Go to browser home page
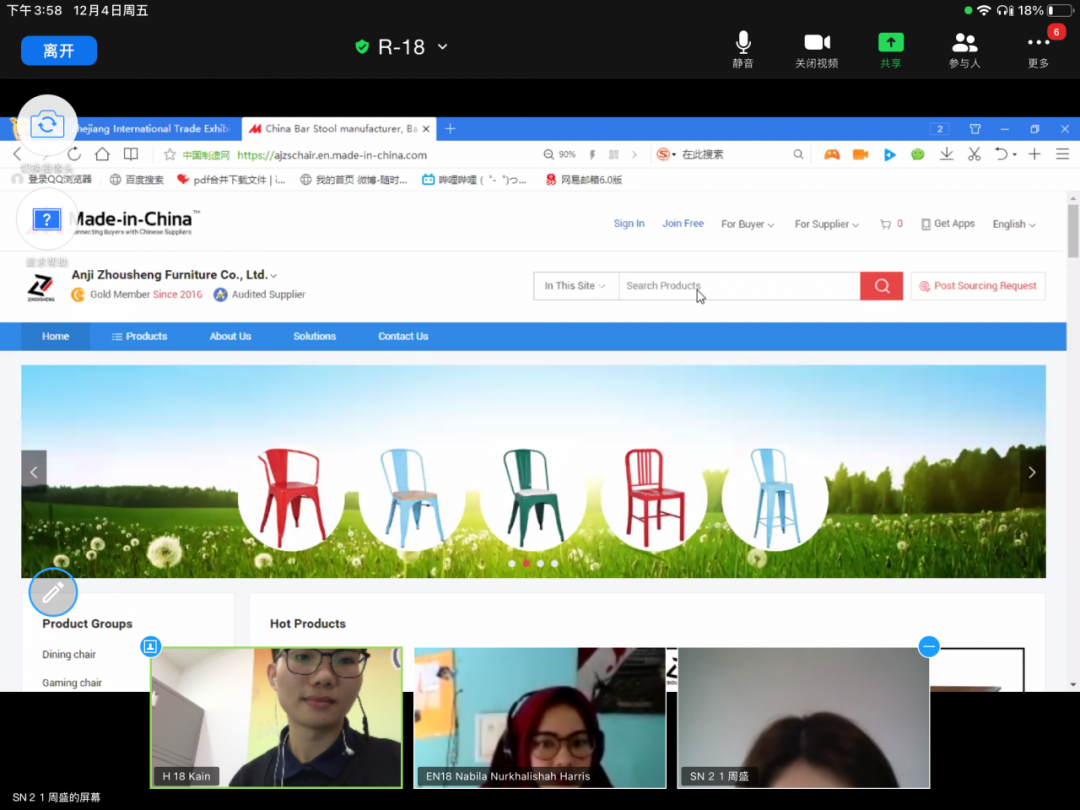This screenshot has height=810, width=1080. click(x=102, y=154)
